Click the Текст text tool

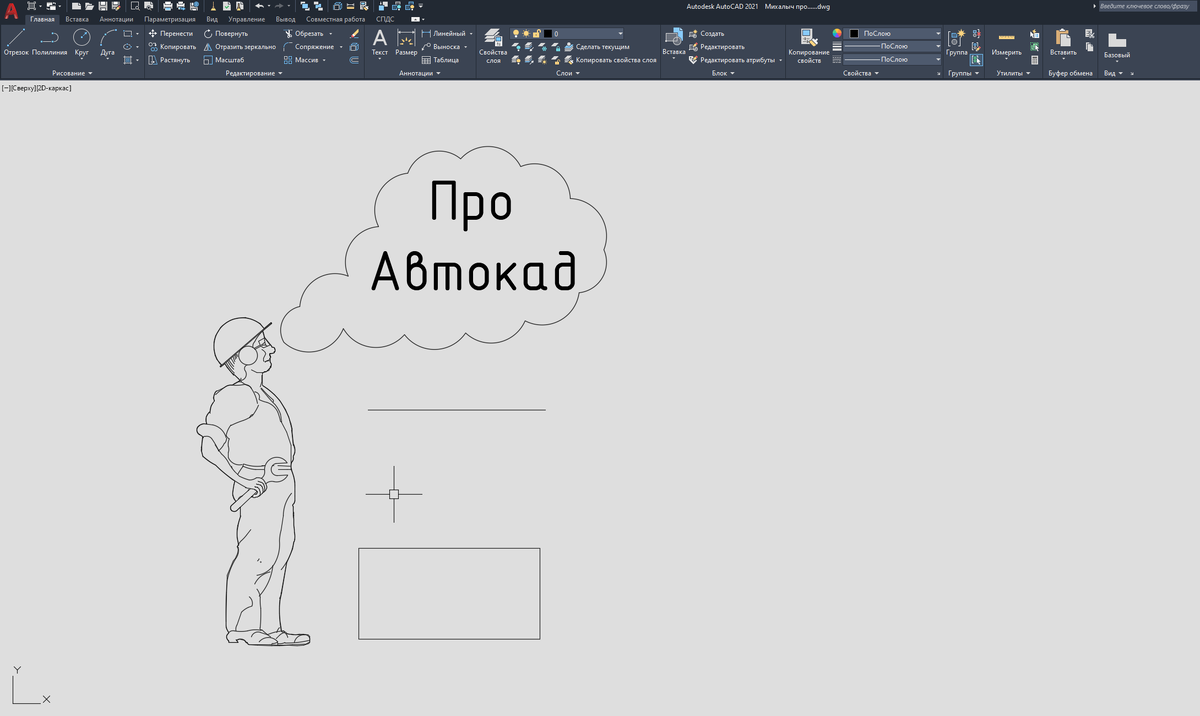(380, 42)
